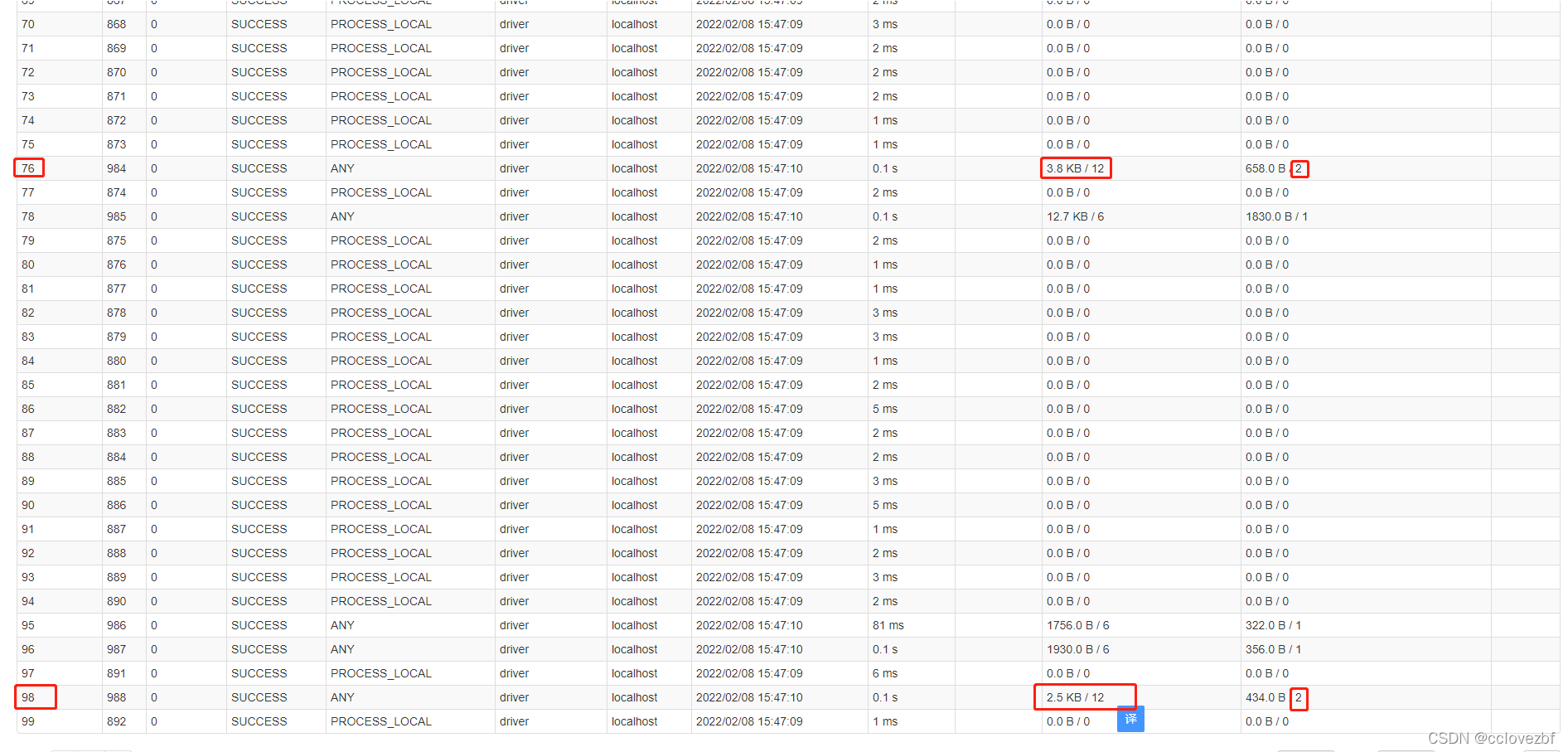Select the 434.0 B value in row 98
The image size is (1568, 752).
(x=1266, y=697)
